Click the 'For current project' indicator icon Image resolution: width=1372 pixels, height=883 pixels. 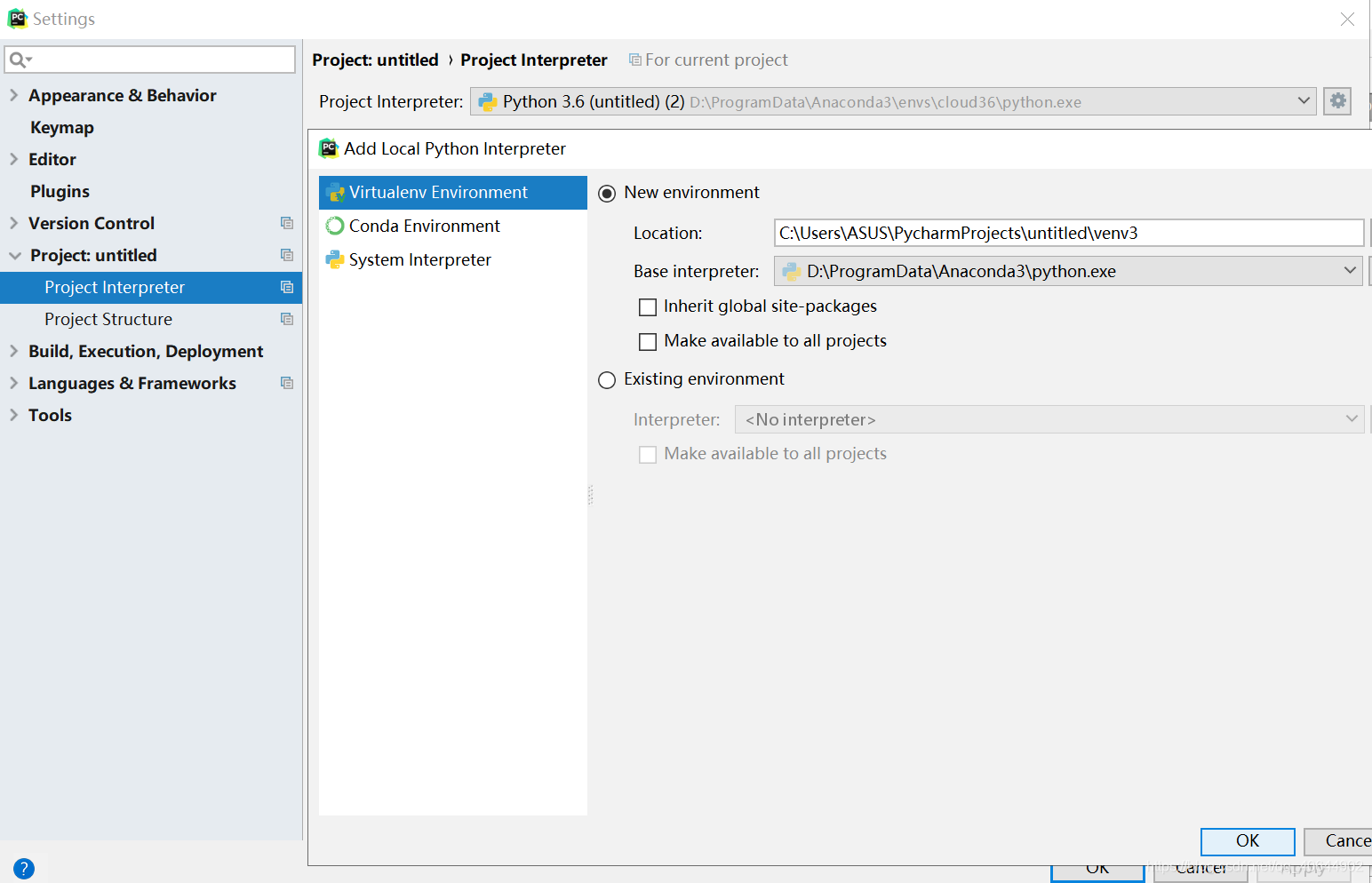click(634, 60)
